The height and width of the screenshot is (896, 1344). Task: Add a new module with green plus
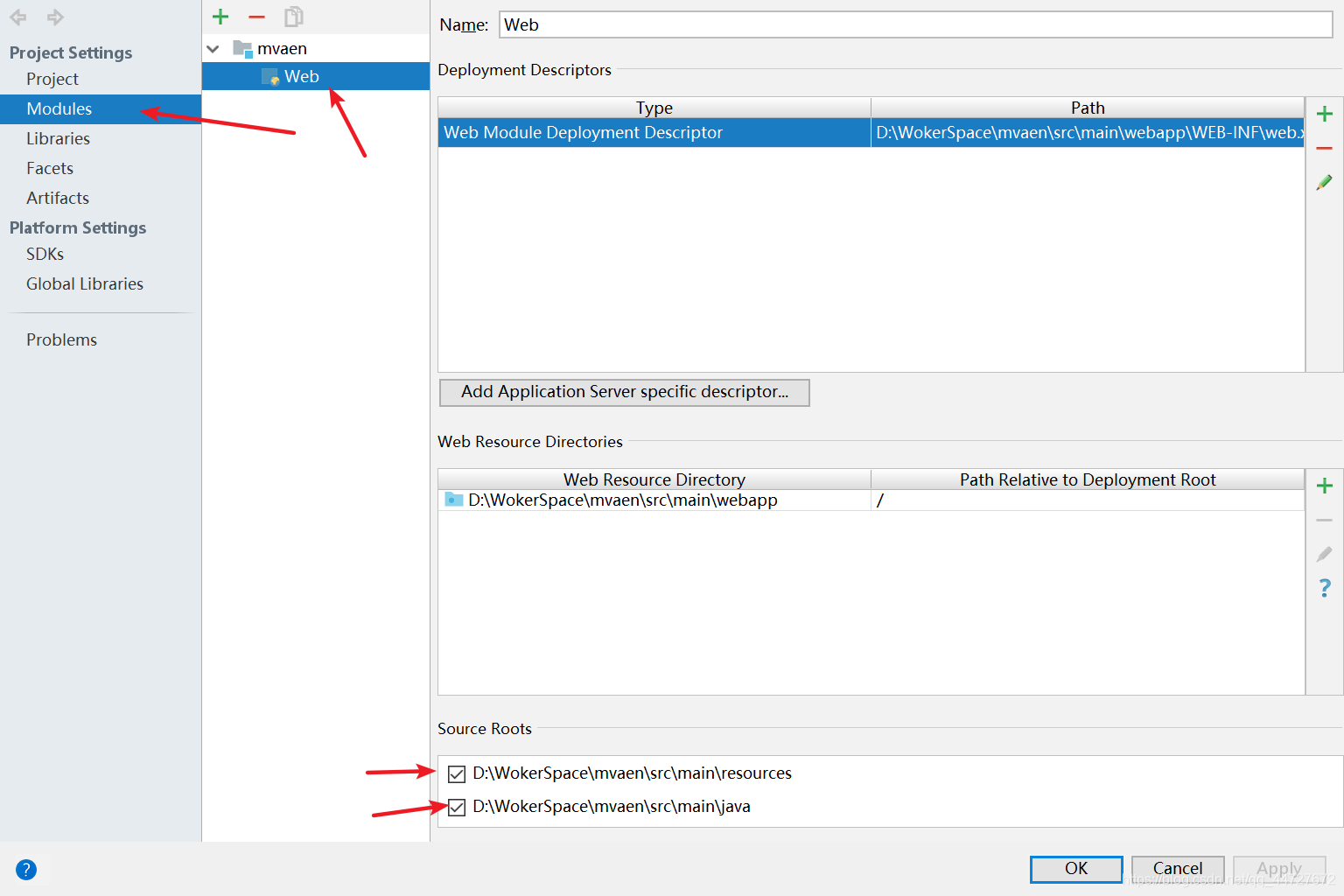coord(220,17)
